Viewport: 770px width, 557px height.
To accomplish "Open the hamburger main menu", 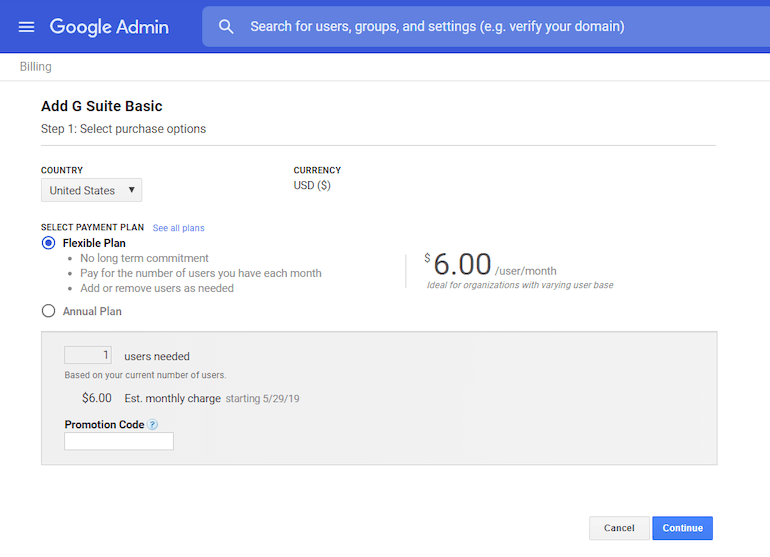I will [26, 27].
